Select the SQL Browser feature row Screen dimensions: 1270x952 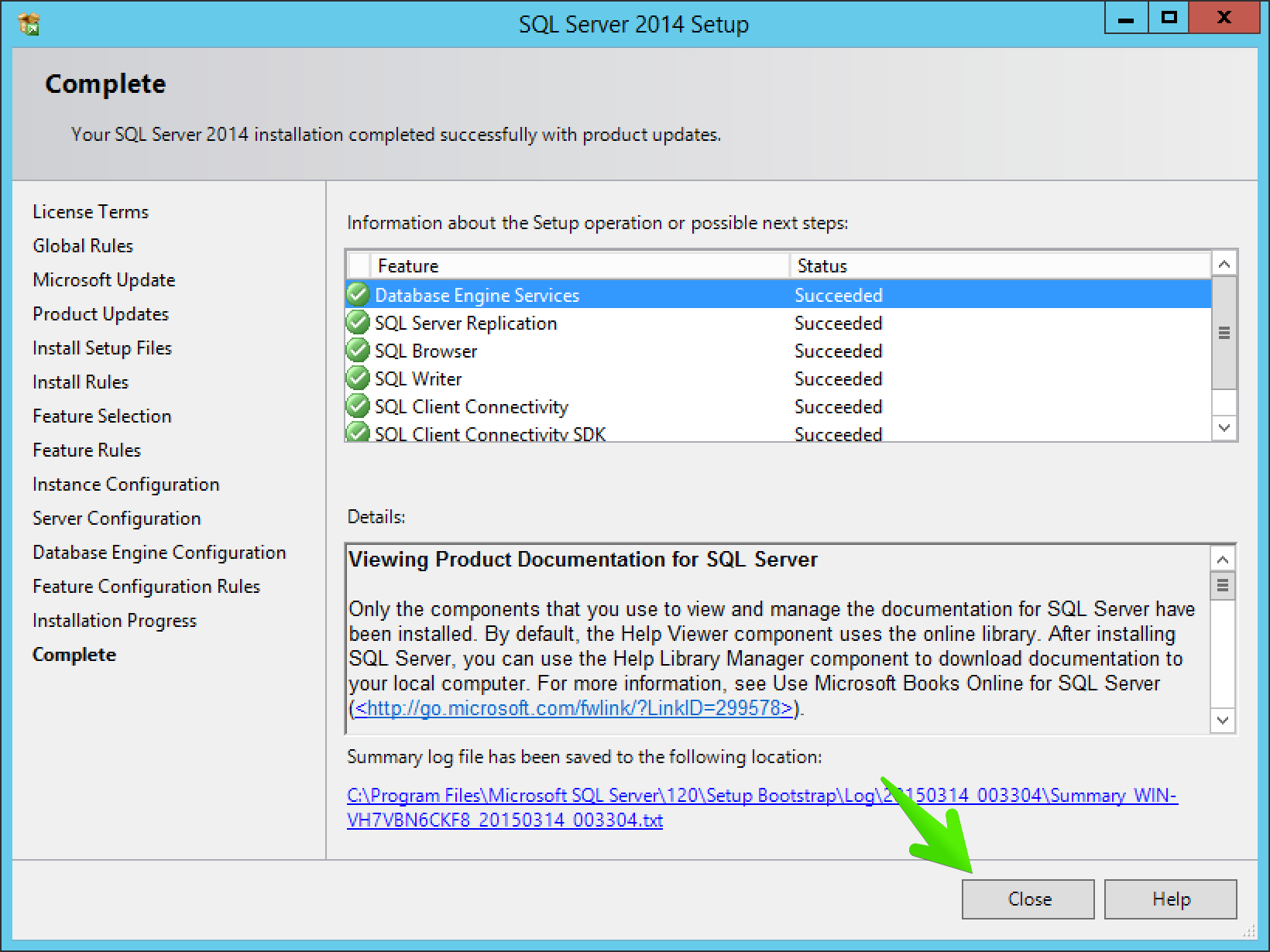(778, 351)
